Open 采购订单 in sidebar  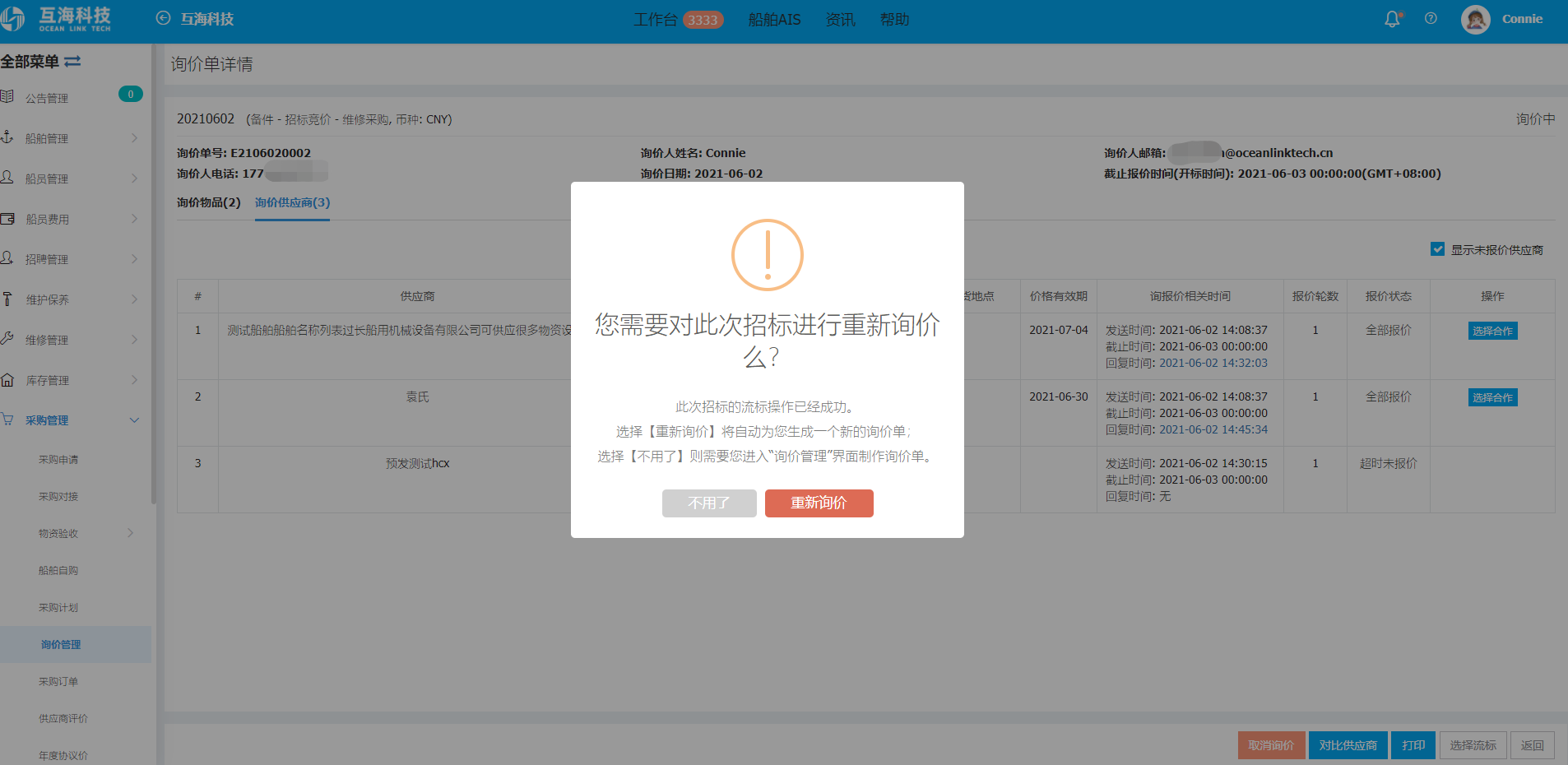click(x=58, y=682)
